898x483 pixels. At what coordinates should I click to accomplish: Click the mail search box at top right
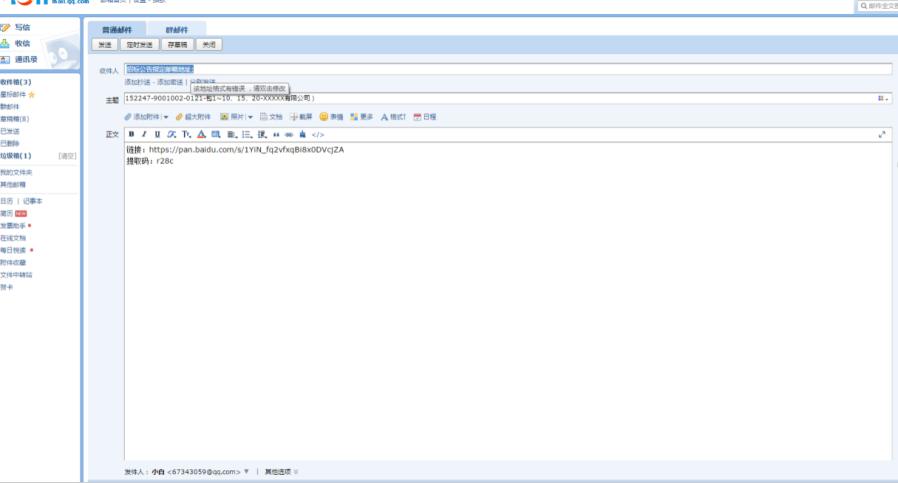click(x=878, y=6)
